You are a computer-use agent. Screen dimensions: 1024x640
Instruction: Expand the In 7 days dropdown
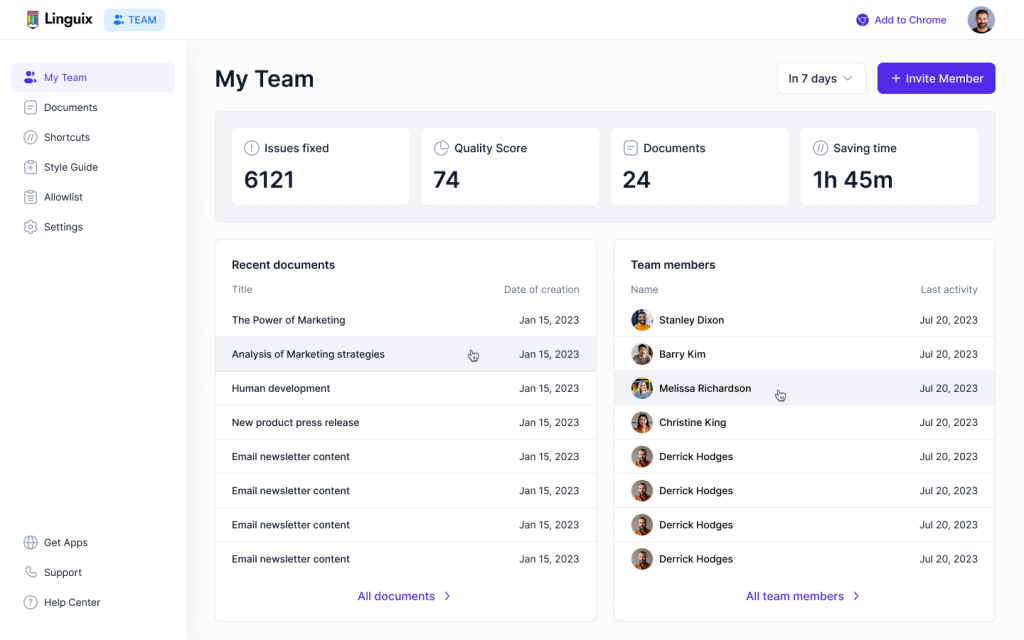tap(821, 79)
